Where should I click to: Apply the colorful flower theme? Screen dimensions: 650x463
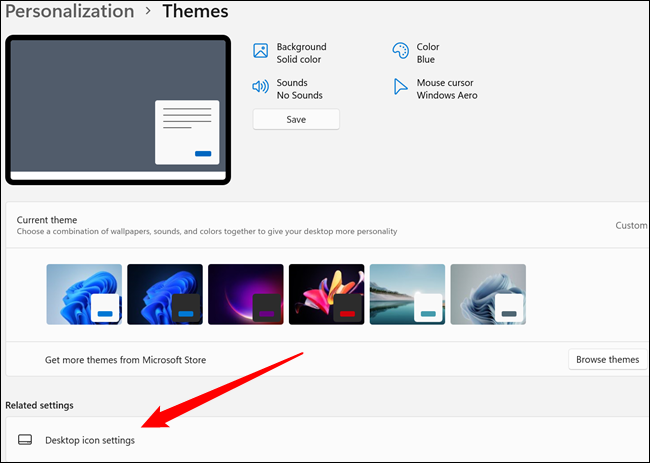[x=326, y=294]
